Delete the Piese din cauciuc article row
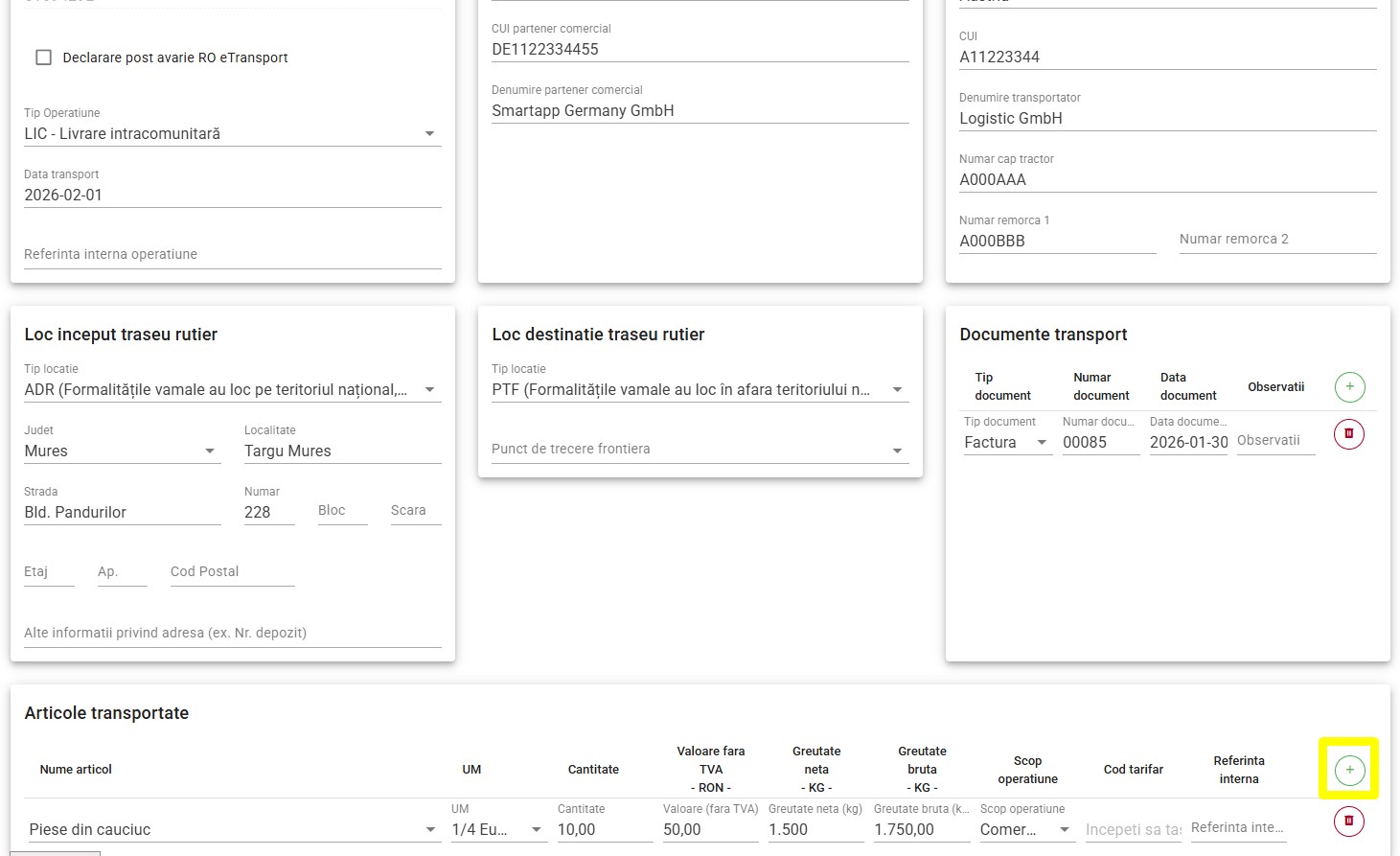 pyautogui.click(x=1349, y=821)
